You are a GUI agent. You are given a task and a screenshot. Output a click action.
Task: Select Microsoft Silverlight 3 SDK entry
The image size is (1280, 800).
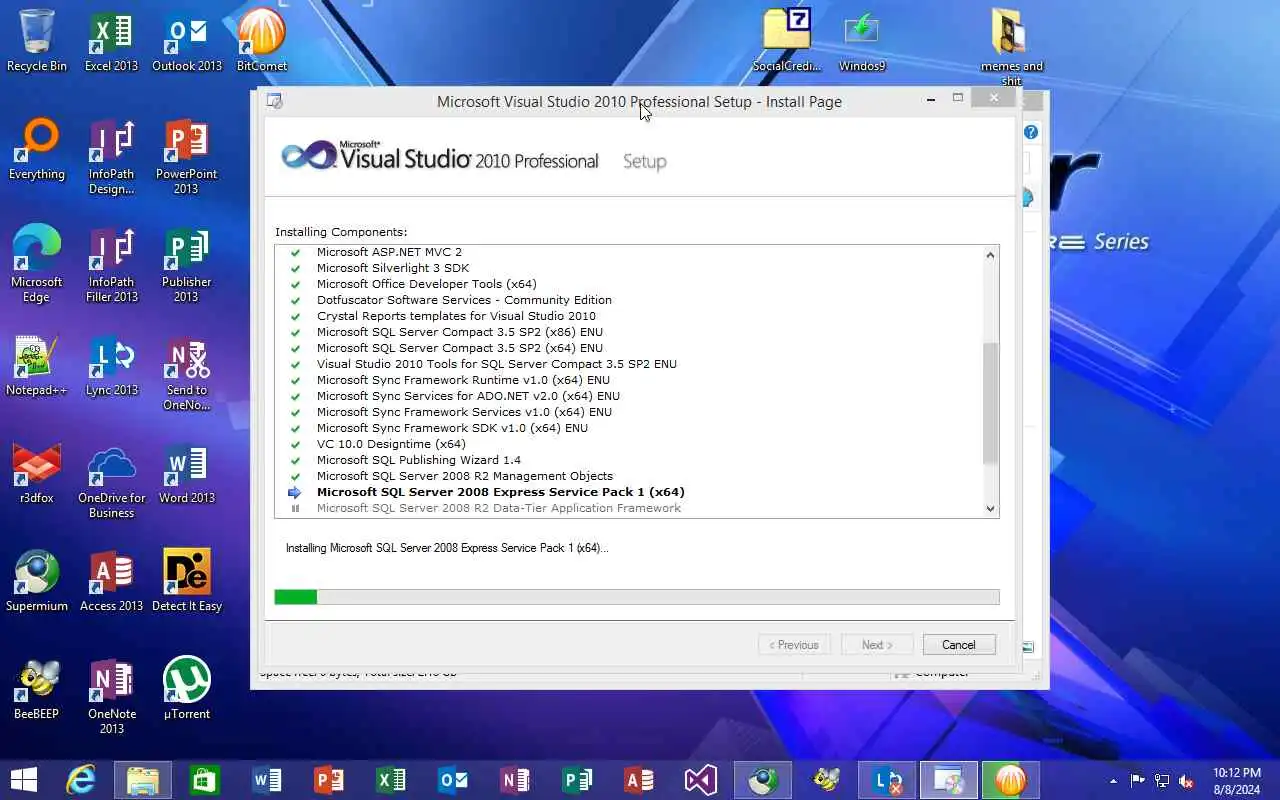(393, 268)
